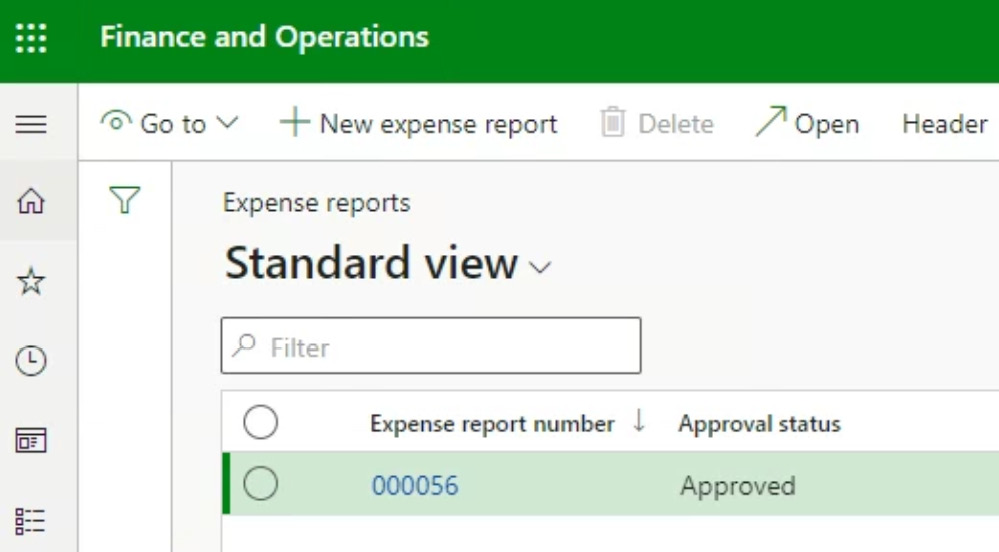The width and height of the screenshot is (999, 552).
Task: Click the Approval status column header
Action: point(759,424)
